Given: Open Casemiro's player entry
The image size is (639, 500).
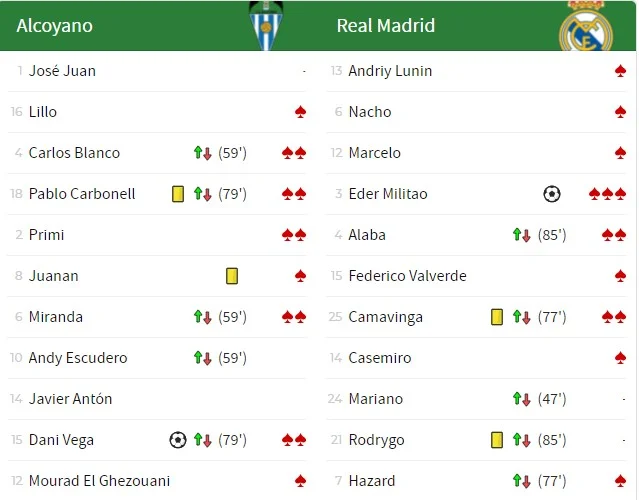Looking at the screenshot, I should 380,358.
